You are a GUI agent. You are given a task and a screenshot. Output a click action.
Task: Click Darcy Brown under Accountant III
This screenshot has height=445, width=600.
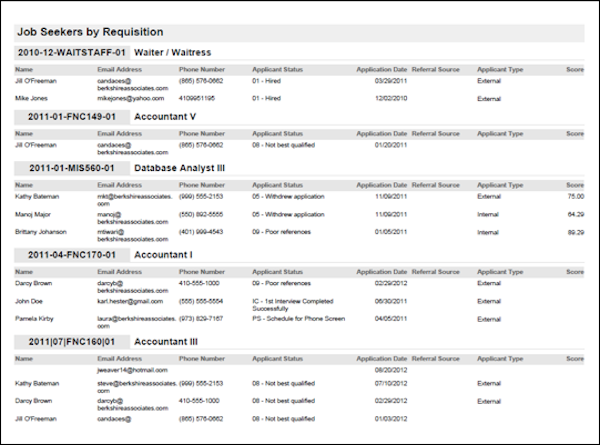[34, 401]
